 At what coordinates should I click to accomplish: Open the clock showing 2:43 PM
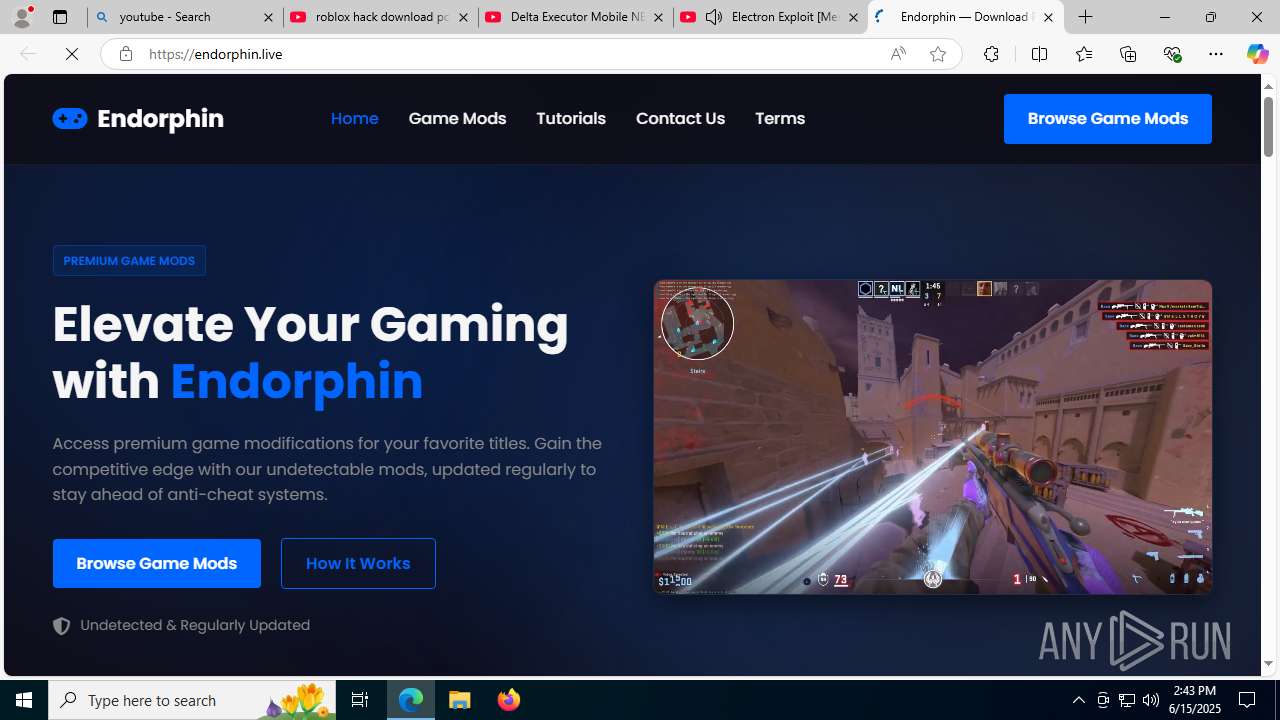1194,700
